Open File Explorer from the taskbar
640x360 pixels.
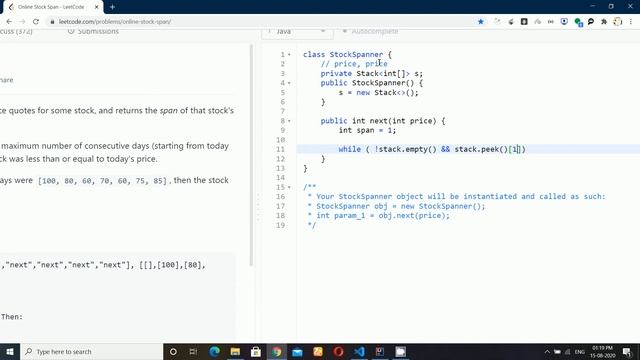pyautogui.click(x=235, y=351)
